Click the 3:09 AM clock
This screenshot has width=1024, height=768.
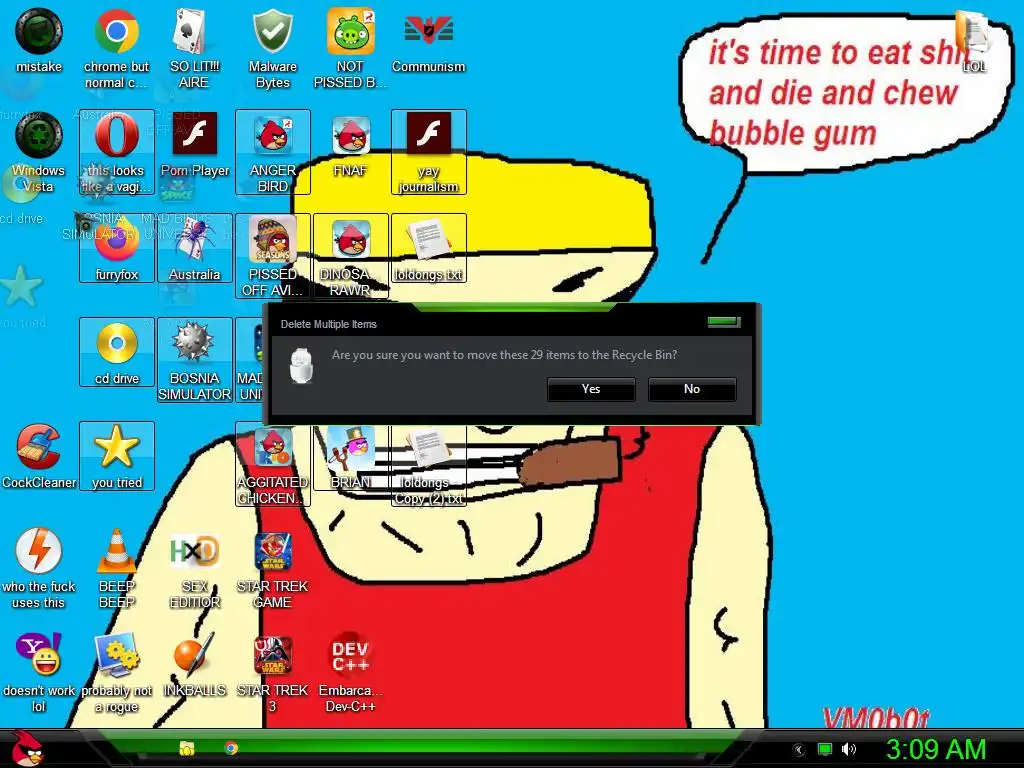coord(936,749)
